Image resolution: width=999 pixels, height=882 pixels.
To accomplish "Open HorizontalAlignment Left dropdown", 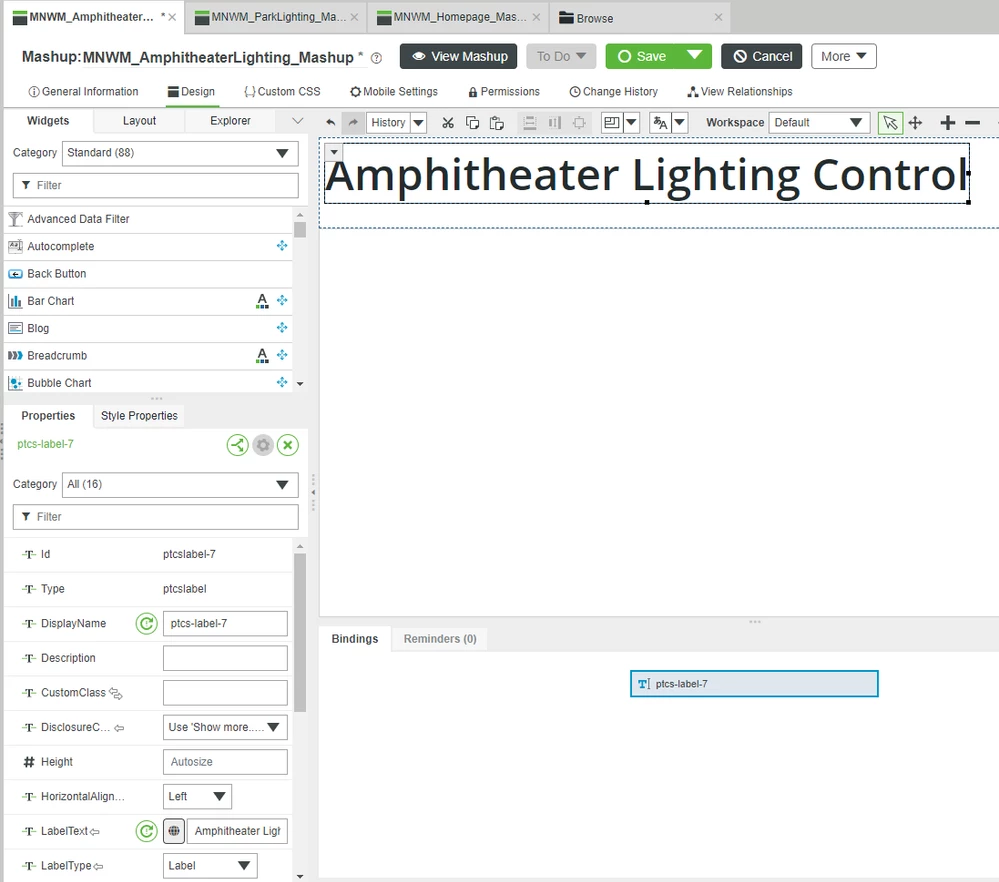I will coord(197,797).
